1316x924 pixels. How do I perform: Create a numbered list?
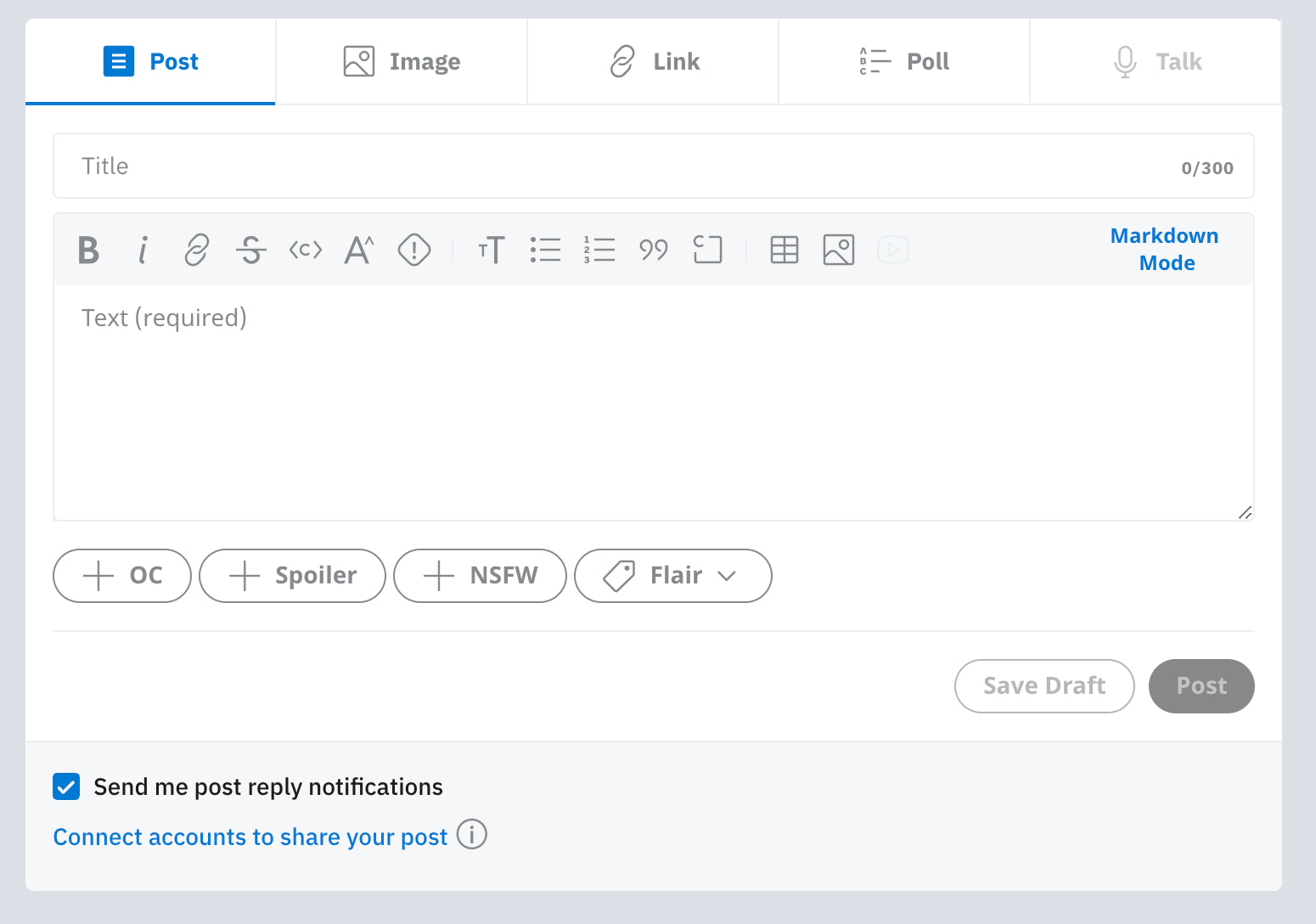coord(599,251)
